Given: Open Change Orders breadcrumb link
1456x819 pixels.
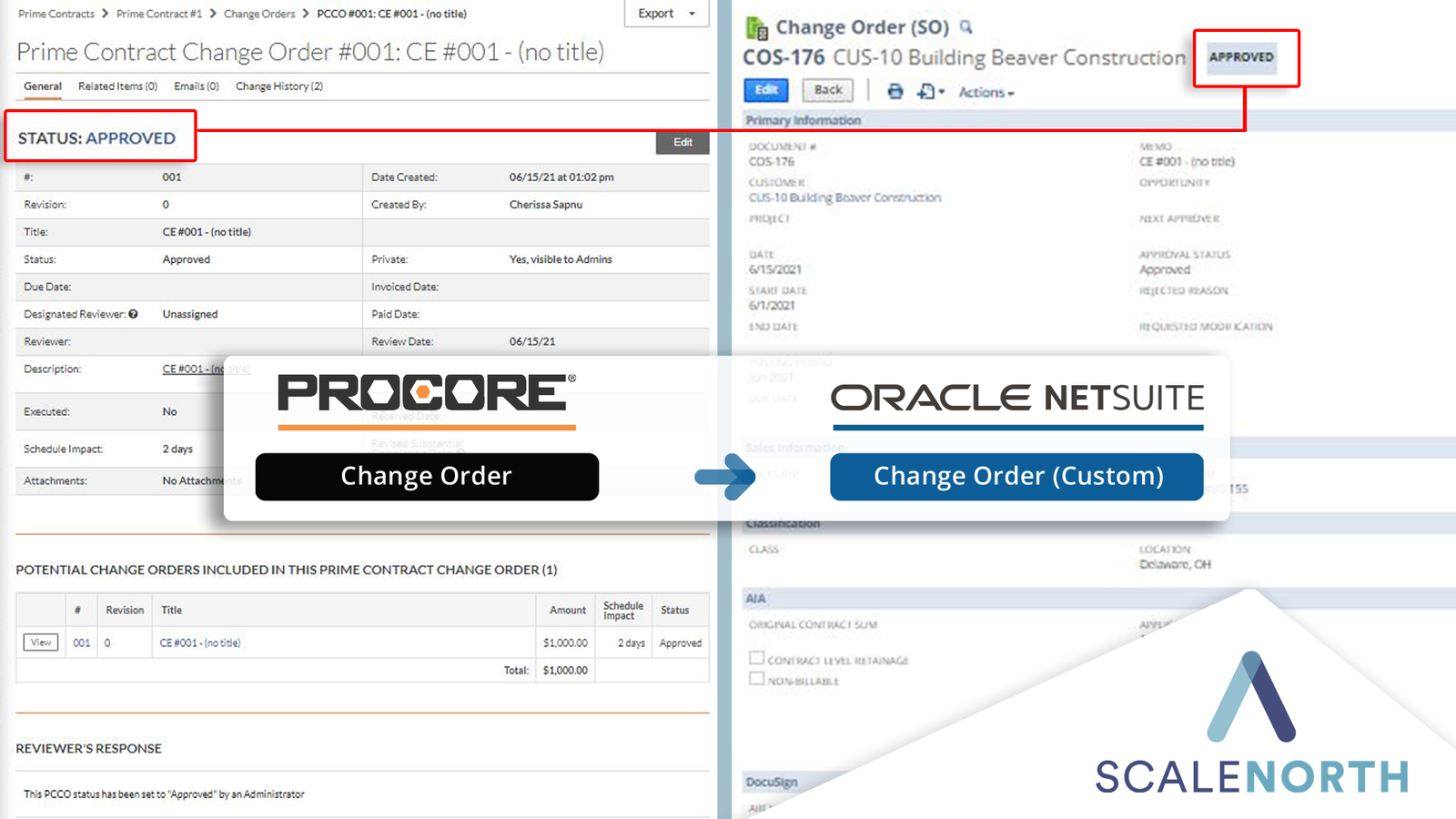Looking at the screenshot, I should click(259, 14).
